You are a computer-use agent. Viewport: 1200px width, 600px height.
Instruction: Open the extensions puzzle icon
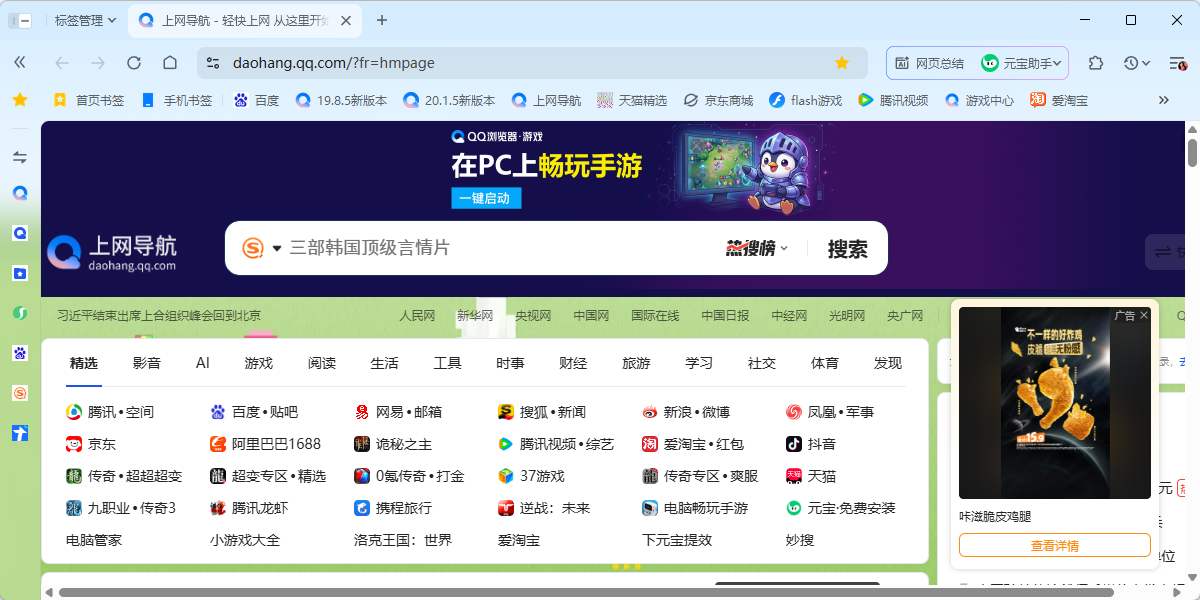(1096, 63)
